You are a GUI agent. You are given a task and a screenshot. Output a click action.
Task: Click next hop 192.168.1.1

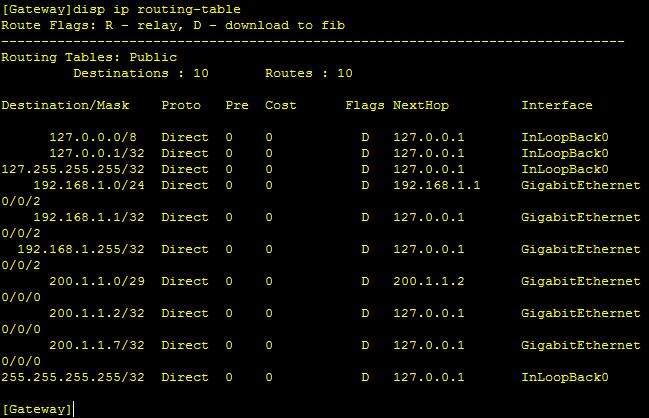pos(437,185)
